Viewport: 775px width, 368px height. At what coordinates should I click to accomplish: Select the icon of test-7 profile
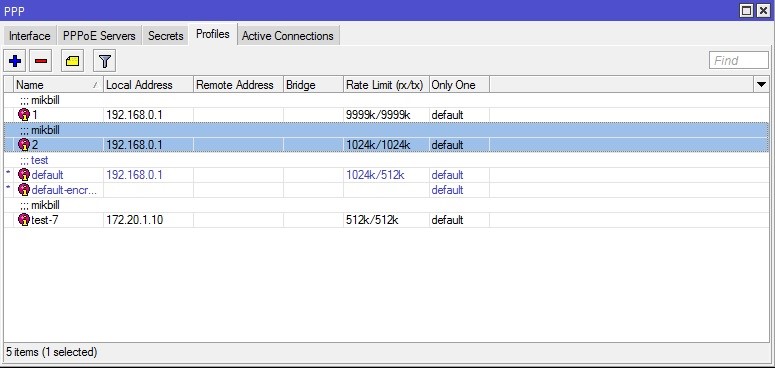pos(24,220)
